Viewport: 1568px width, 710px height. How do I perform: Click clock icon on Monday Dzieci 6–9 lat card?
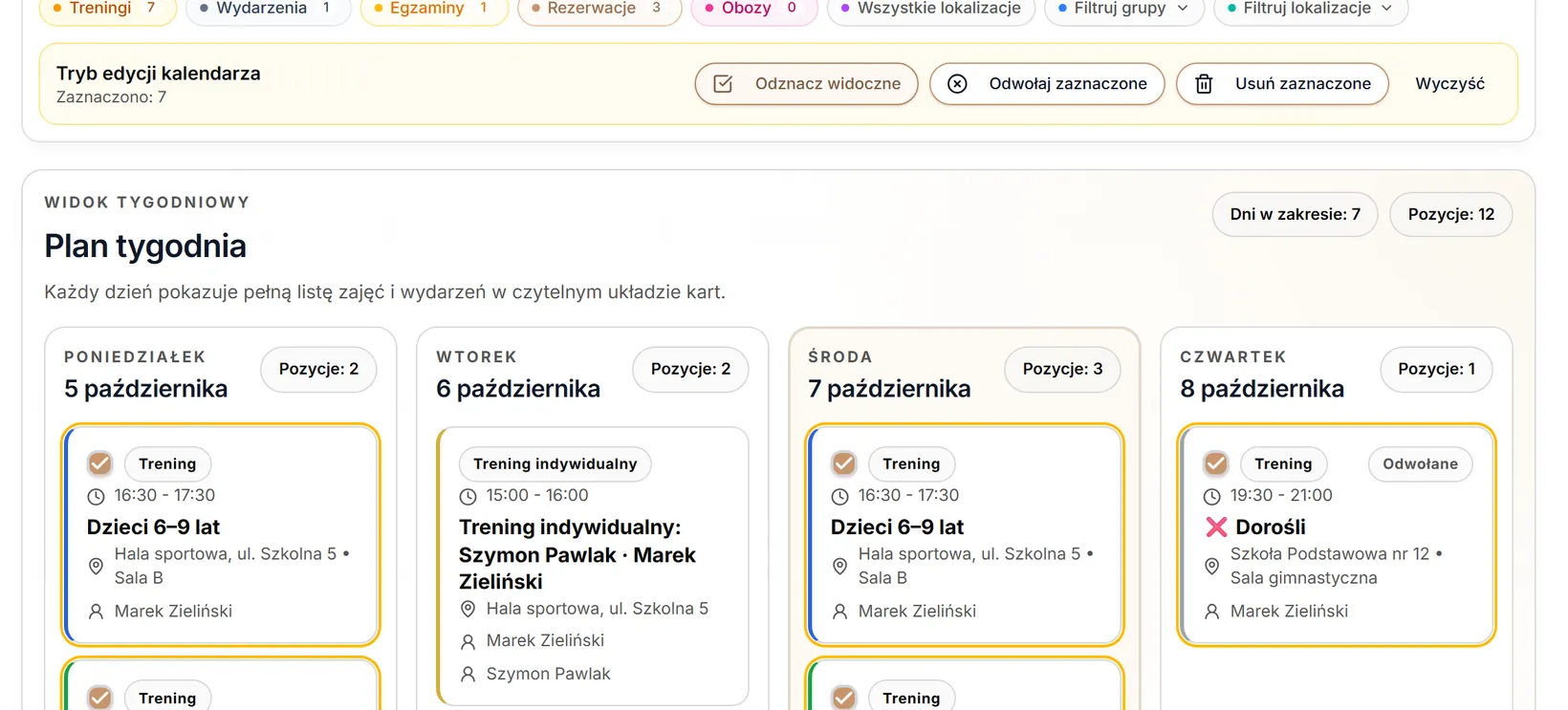pos(96,496)
